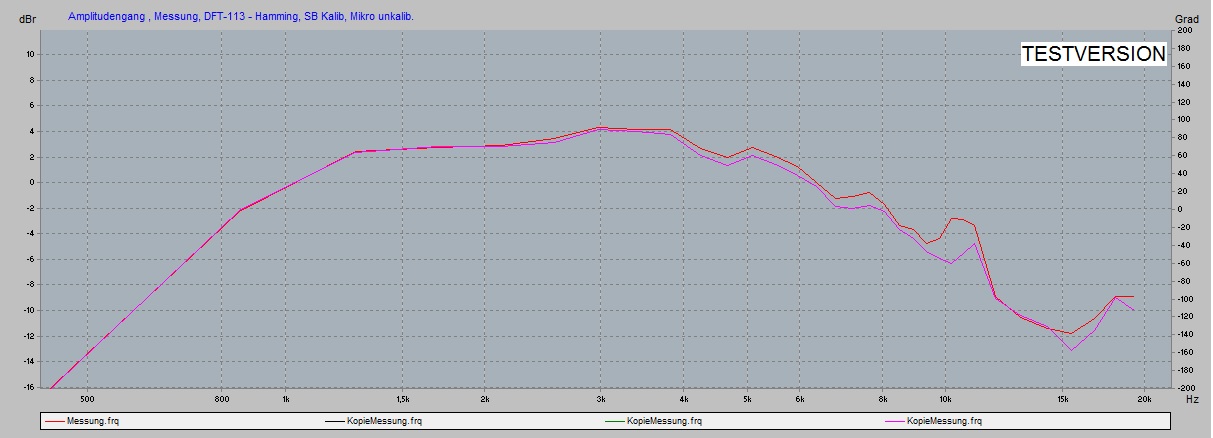The width and height of the screenshot is (1213, 438).
Task: Click the 10k frequency axis label
Action: 945,398
